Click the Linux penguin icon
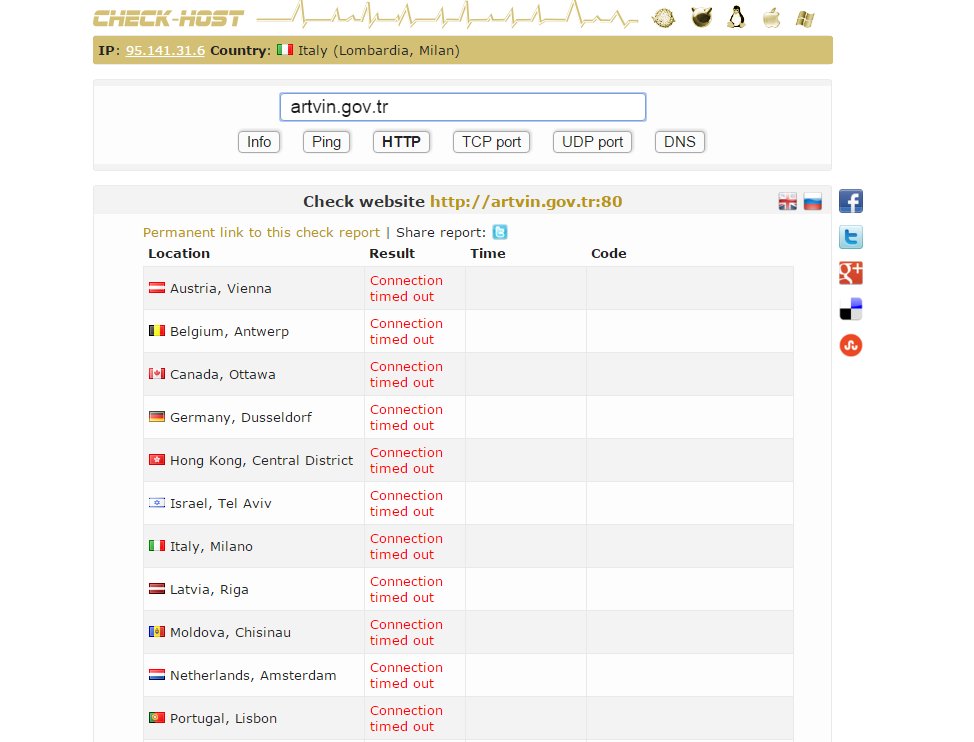This screenshot has width=974, height=742. pyautogui.click(x=736, y=17)
